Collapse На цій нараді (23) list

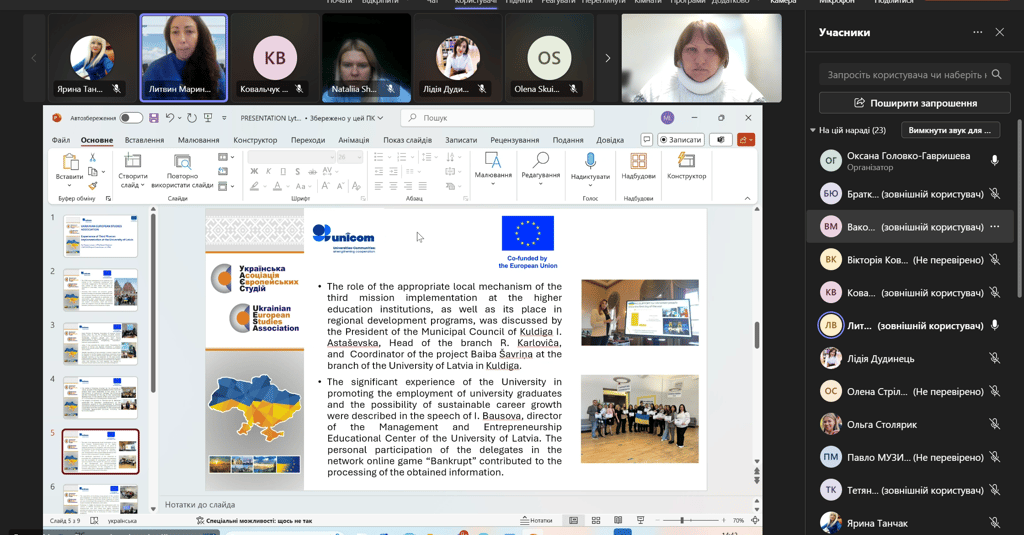(x=812, y=130)
